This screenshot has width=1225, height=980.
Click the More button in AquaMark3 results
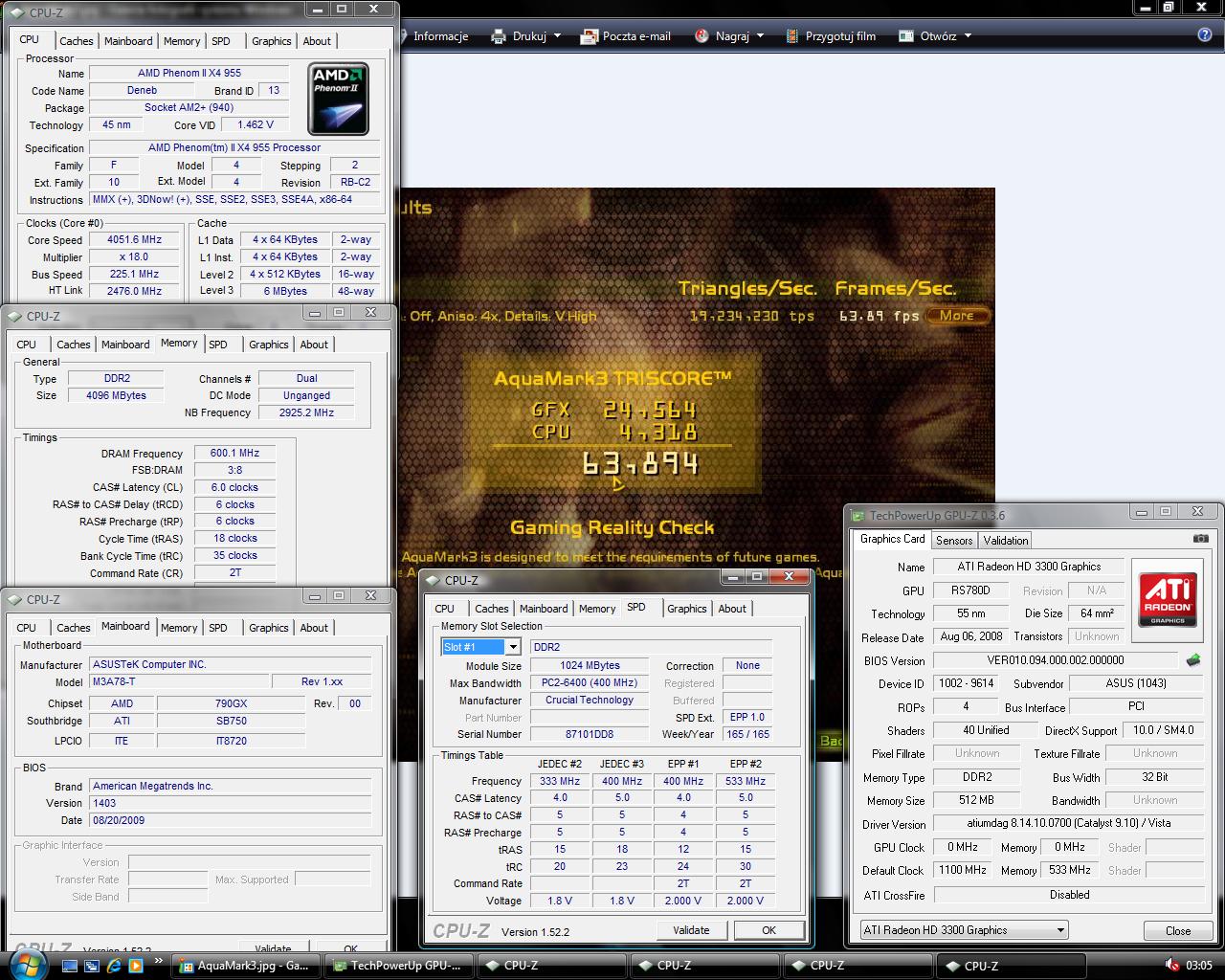[957, 316]
